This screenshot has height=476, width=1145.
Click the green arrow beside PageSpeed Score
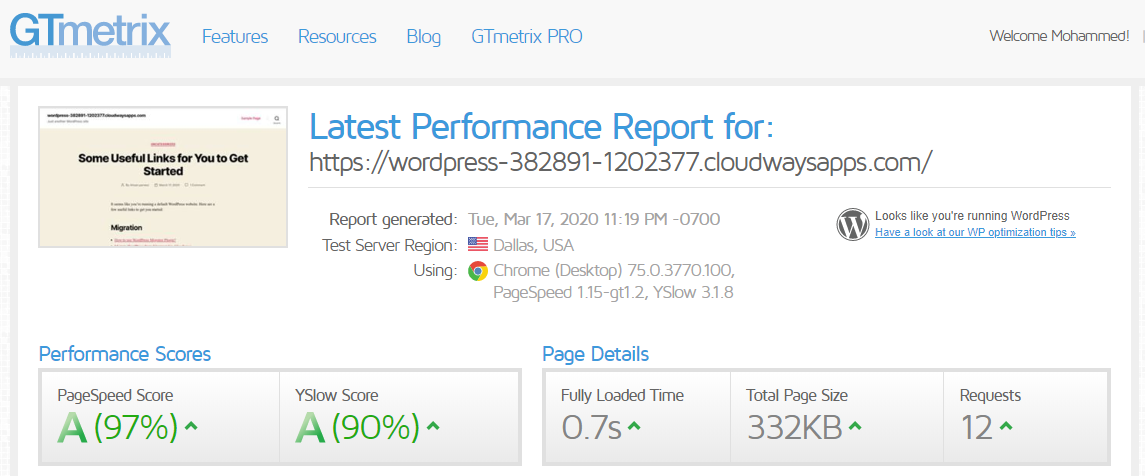(191, 425)
